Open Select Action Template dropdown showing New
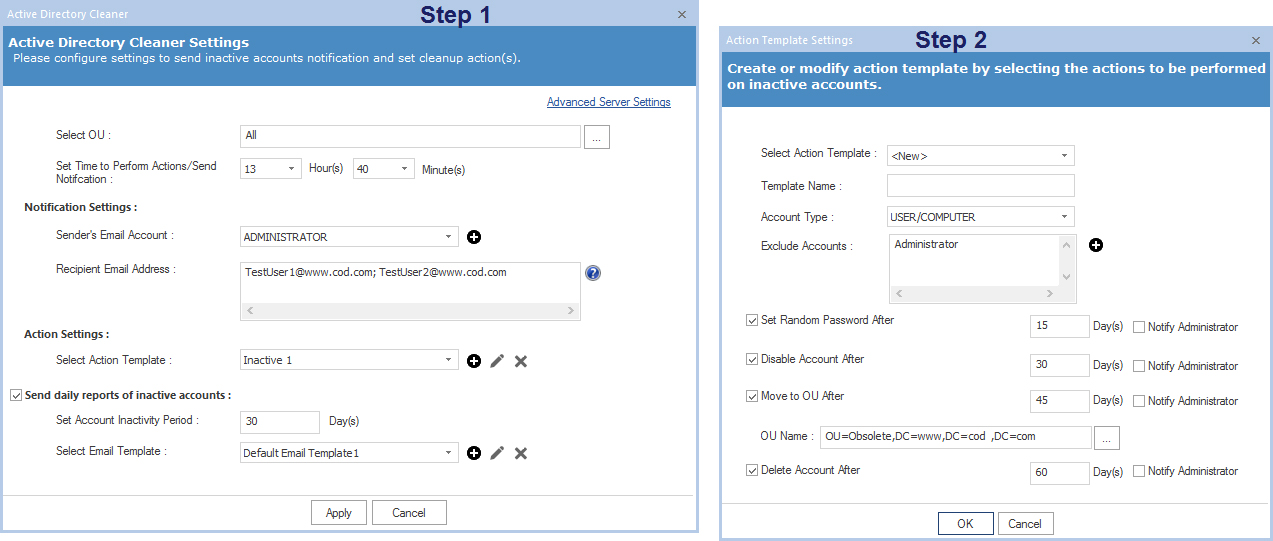 point(1066,156)
